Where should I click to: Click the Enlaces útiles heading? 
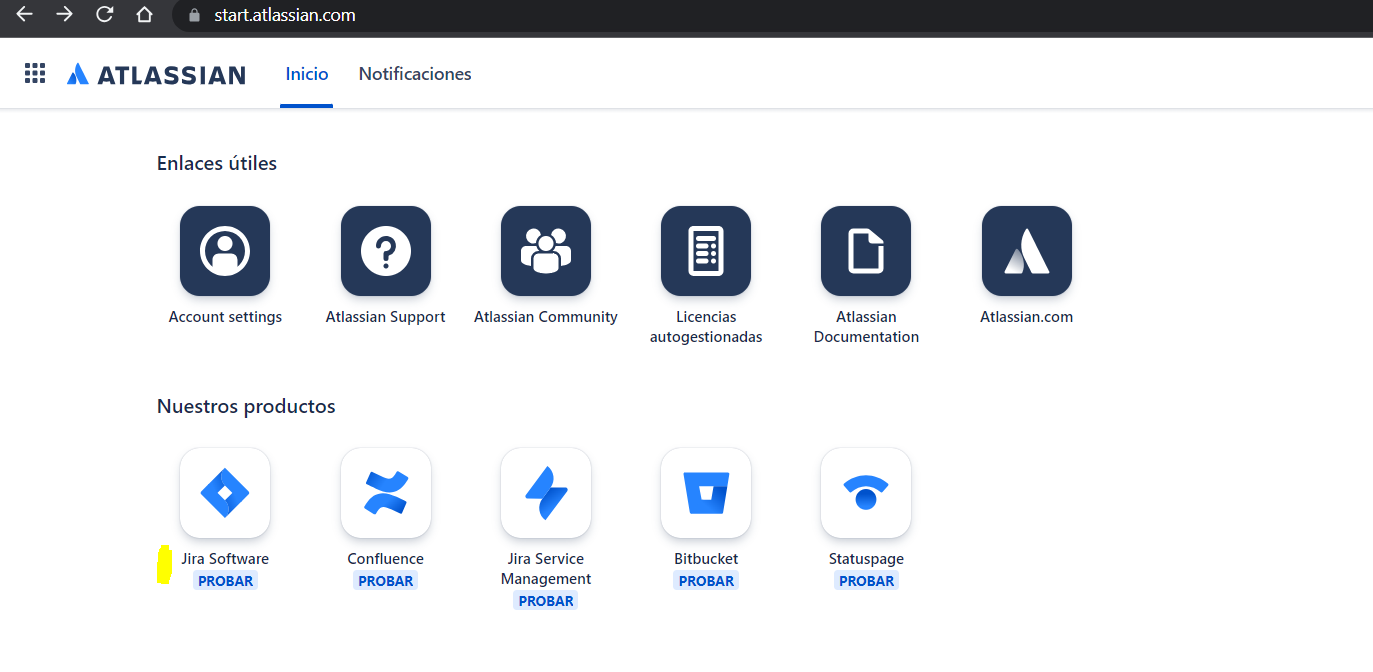[217, 163]
